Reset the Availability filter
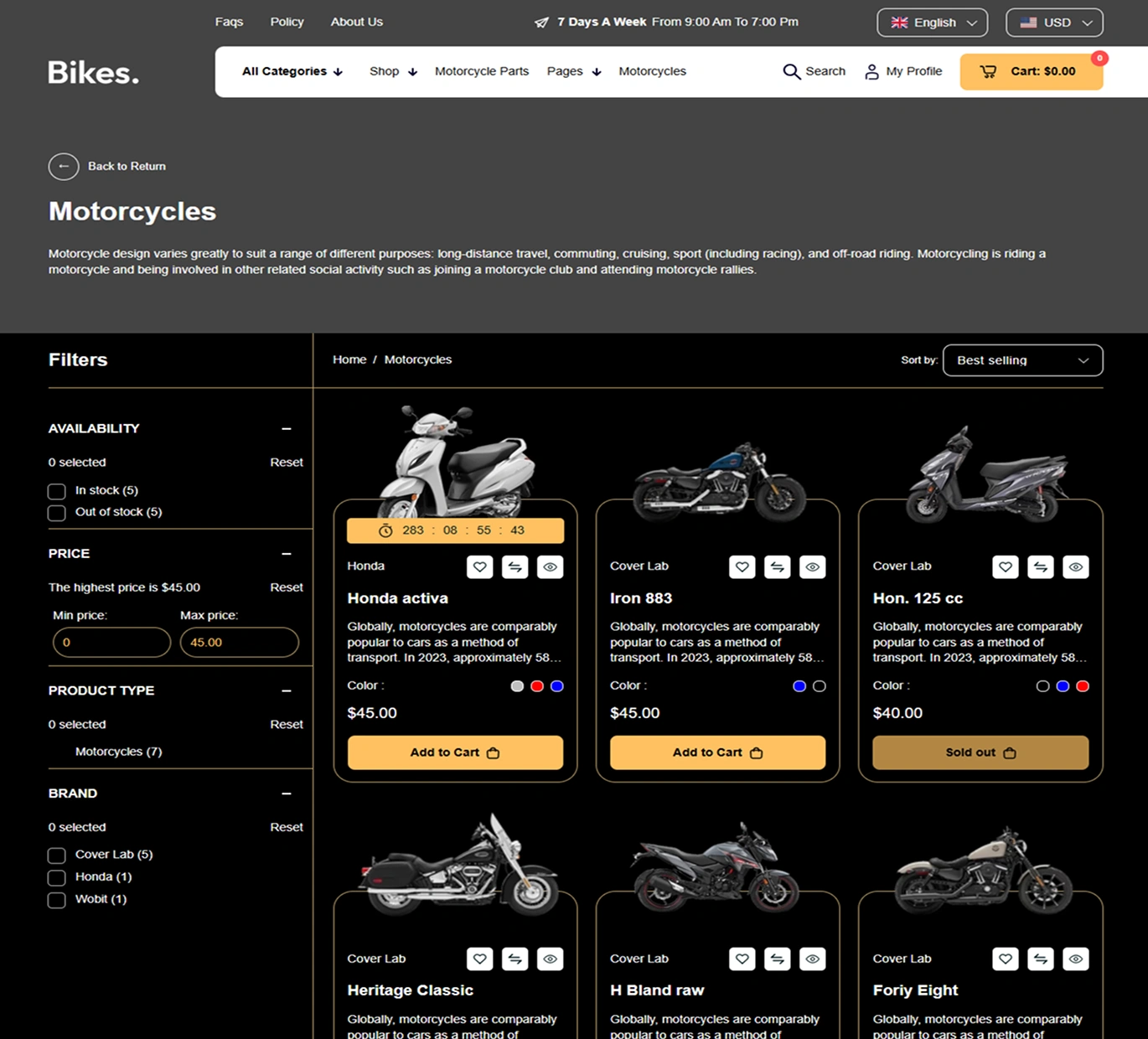The height and width of the screenshot is (1039, 1148). pyautogui.click(x=287, y=463)
